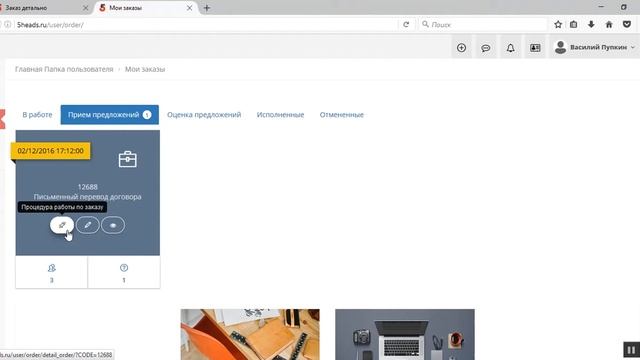Bookmark this page with star icon
This screenshot has height=360, width=640.
[558, 24]
